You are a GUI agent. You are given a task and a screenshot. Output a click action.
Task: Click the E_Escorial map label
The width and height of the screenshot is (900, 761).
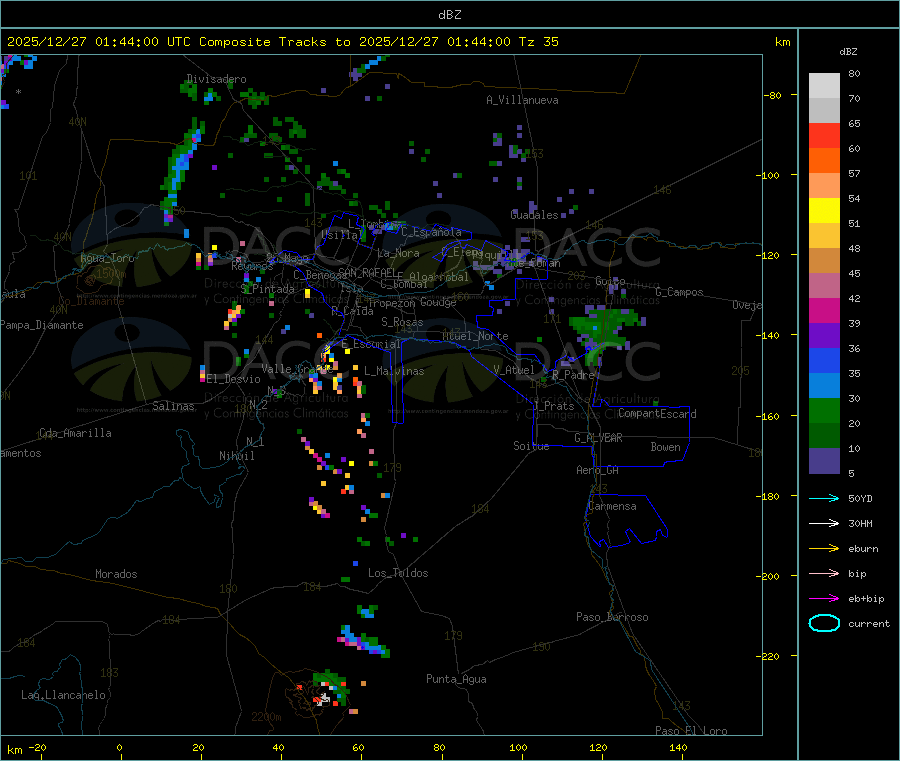[x=371, y=344]
